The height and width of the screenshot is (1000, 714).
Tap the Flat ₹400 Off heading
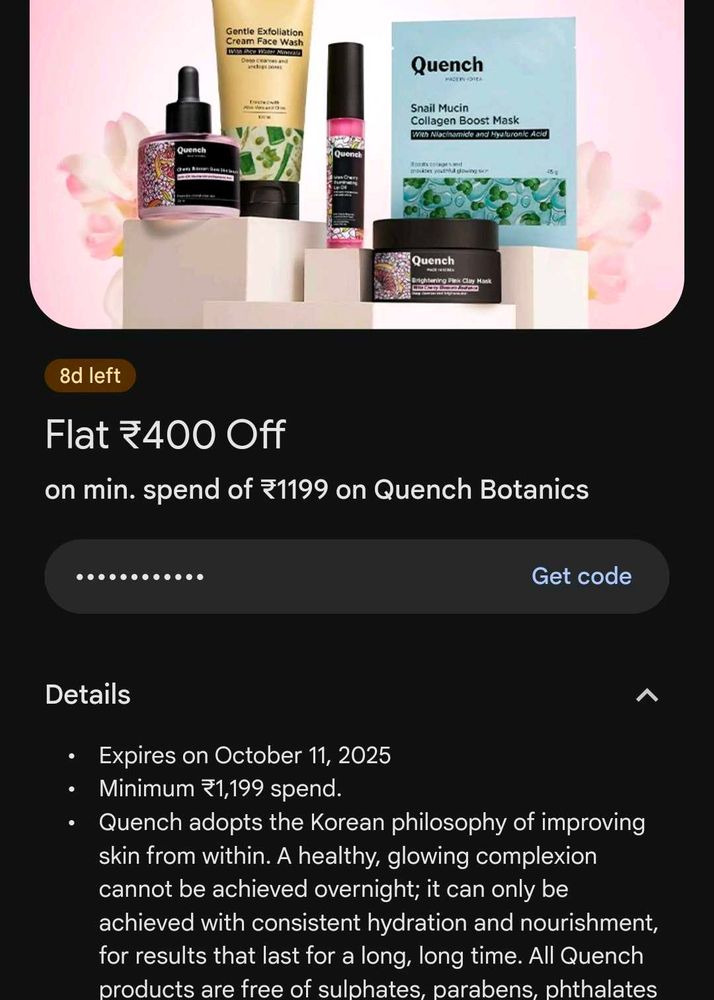(x=165, y=435)
